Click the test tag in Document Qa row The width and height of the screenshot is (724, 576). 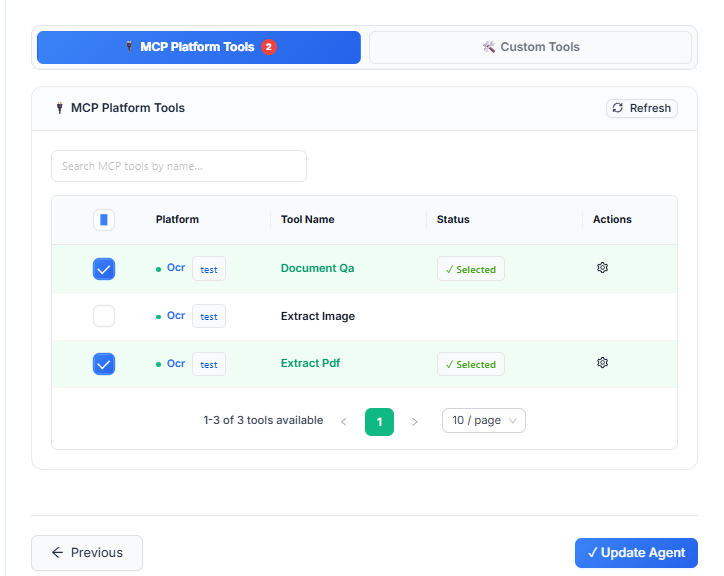click(209, 269)
